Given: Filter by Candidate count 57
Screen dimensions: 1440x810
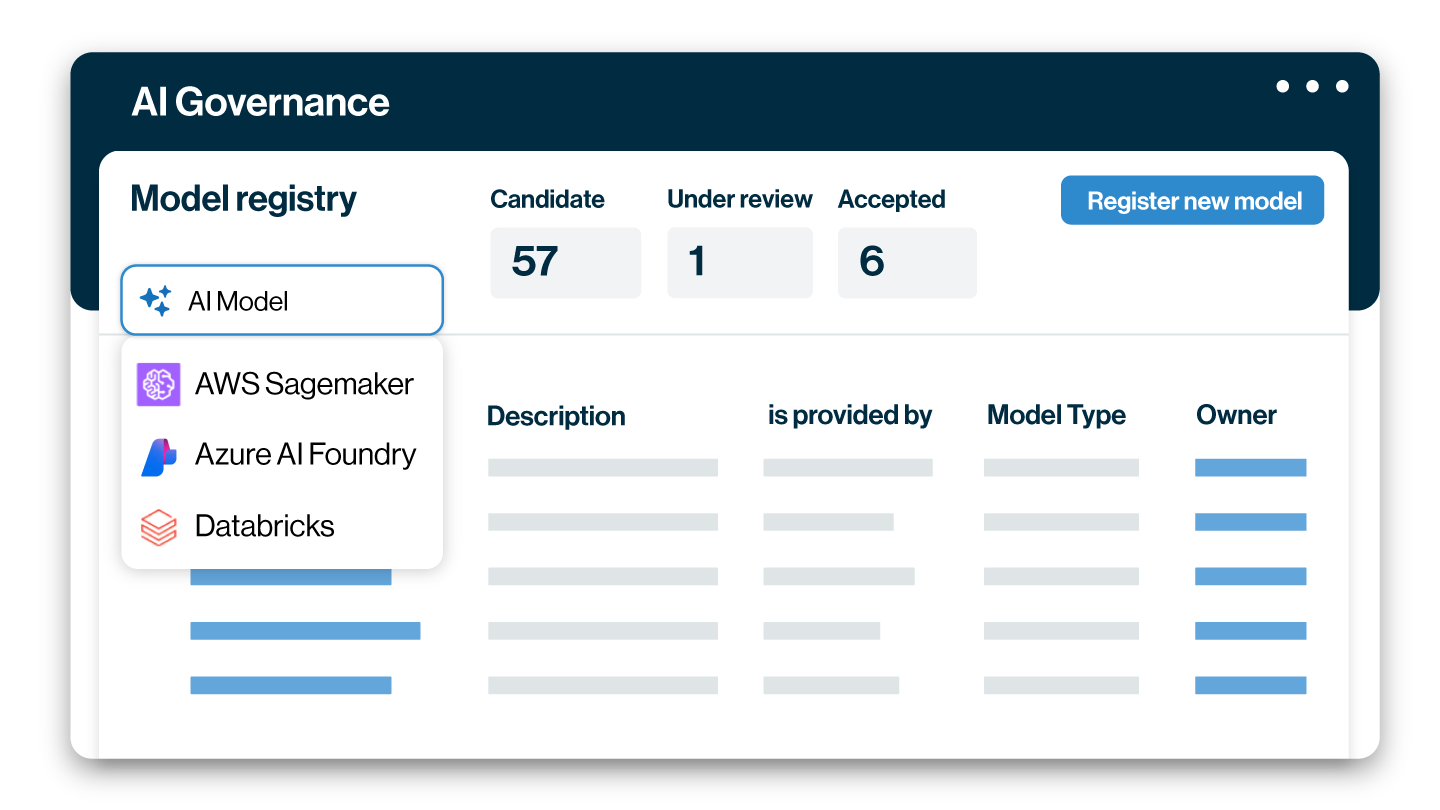Looking at the screenshot, I should coord(565,262).
